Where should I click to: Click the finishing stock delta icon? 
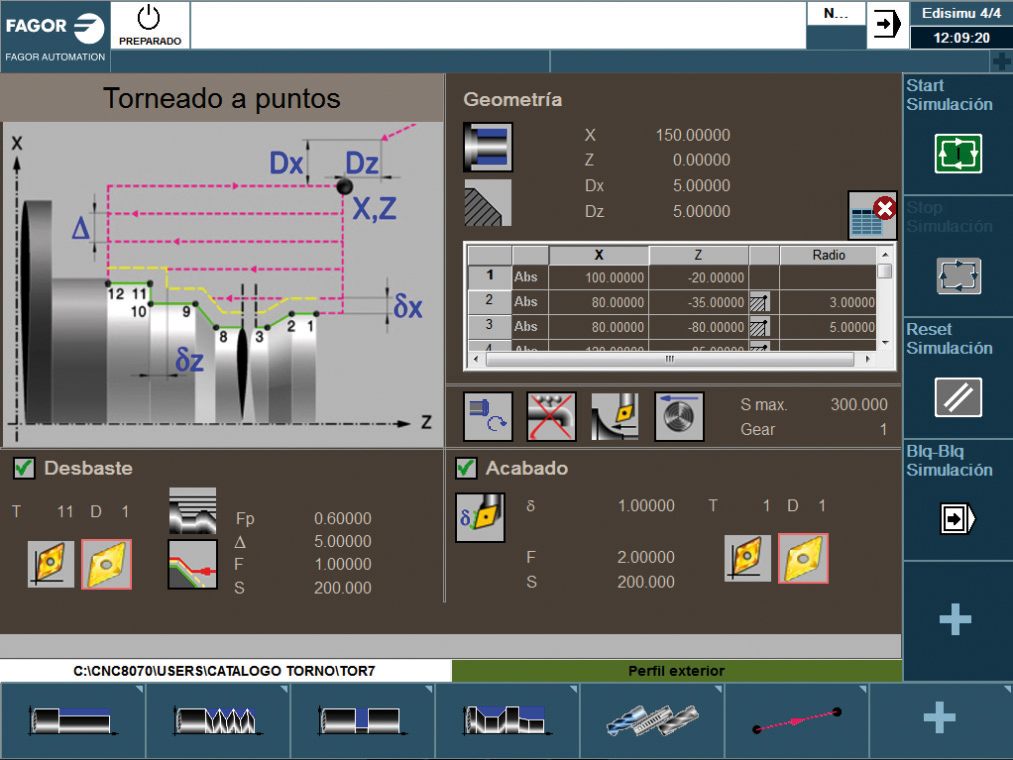(480, 518)
